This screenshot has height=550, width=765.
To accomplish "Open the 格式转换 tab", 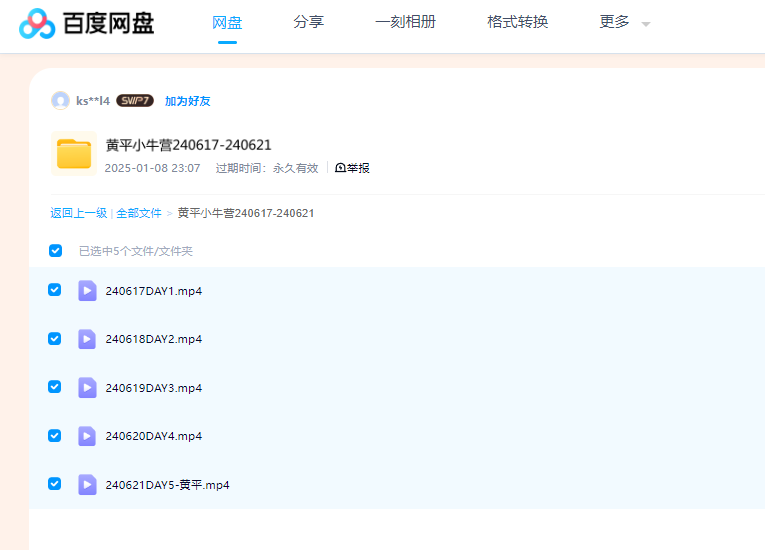I will (x=517, y=22).
